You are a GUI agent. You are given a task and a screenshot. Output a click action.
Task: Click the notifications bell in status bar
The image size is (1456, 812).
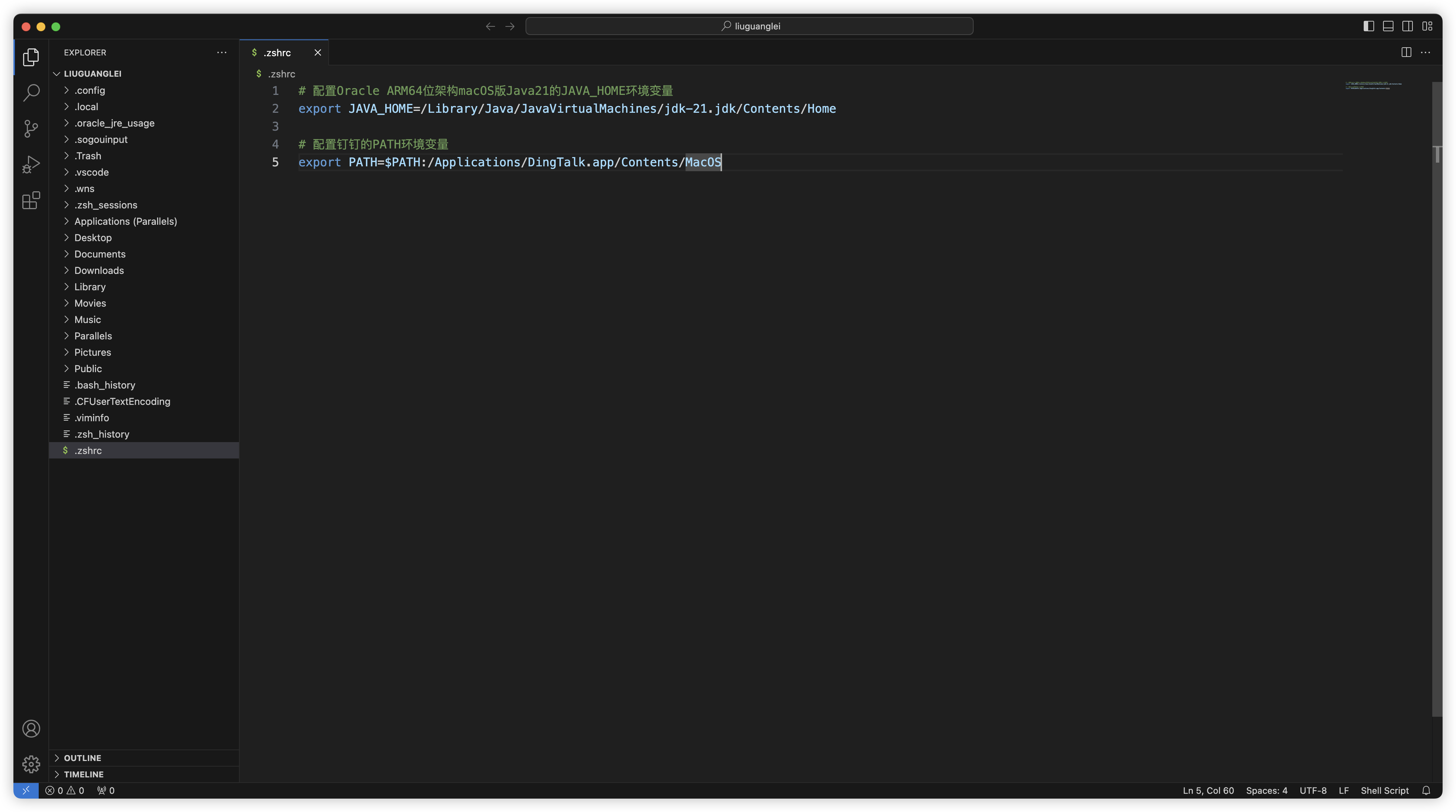point(1426,790)
